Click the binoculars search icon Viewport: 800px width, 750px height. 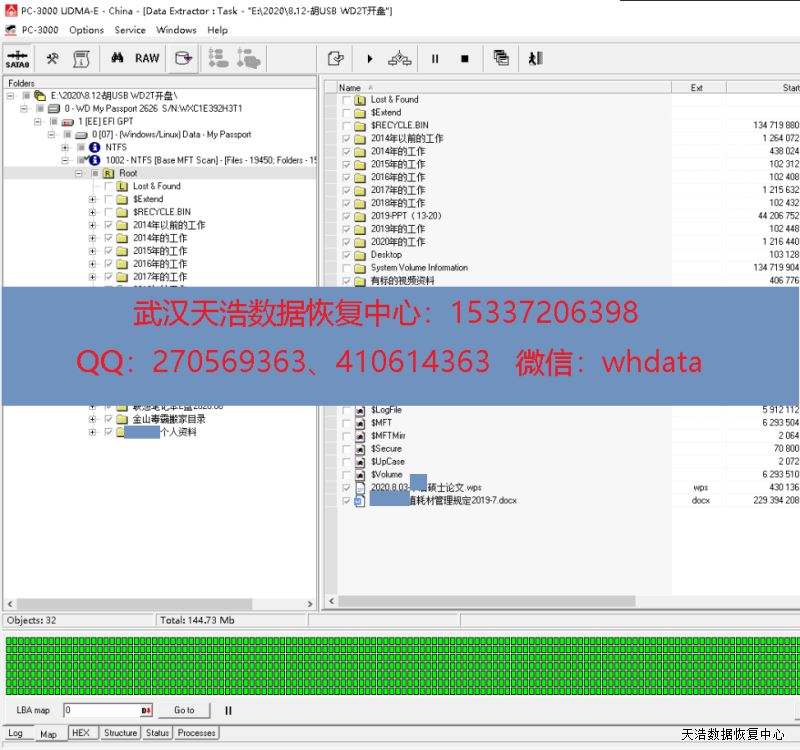[x=116, y=59]
